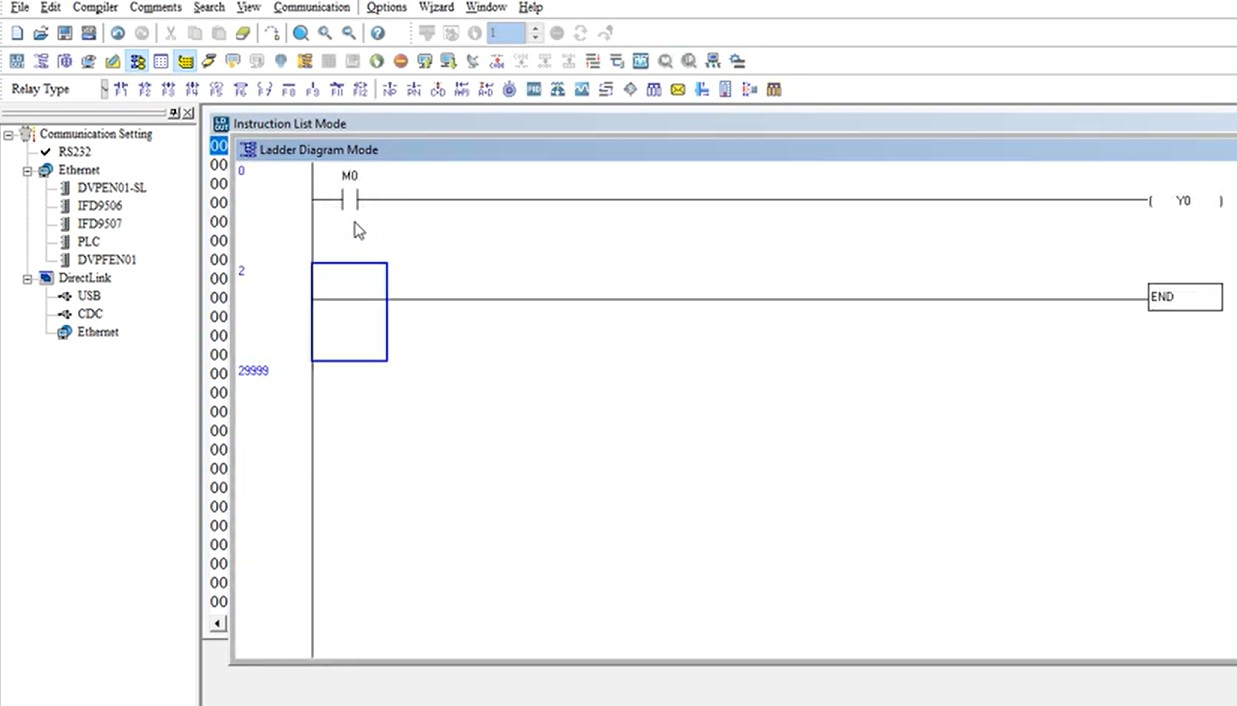The width and height of the screenshot is (1237, 706).
Task: Click the blue PID icon in the relay toolbar
Action: 533,89
